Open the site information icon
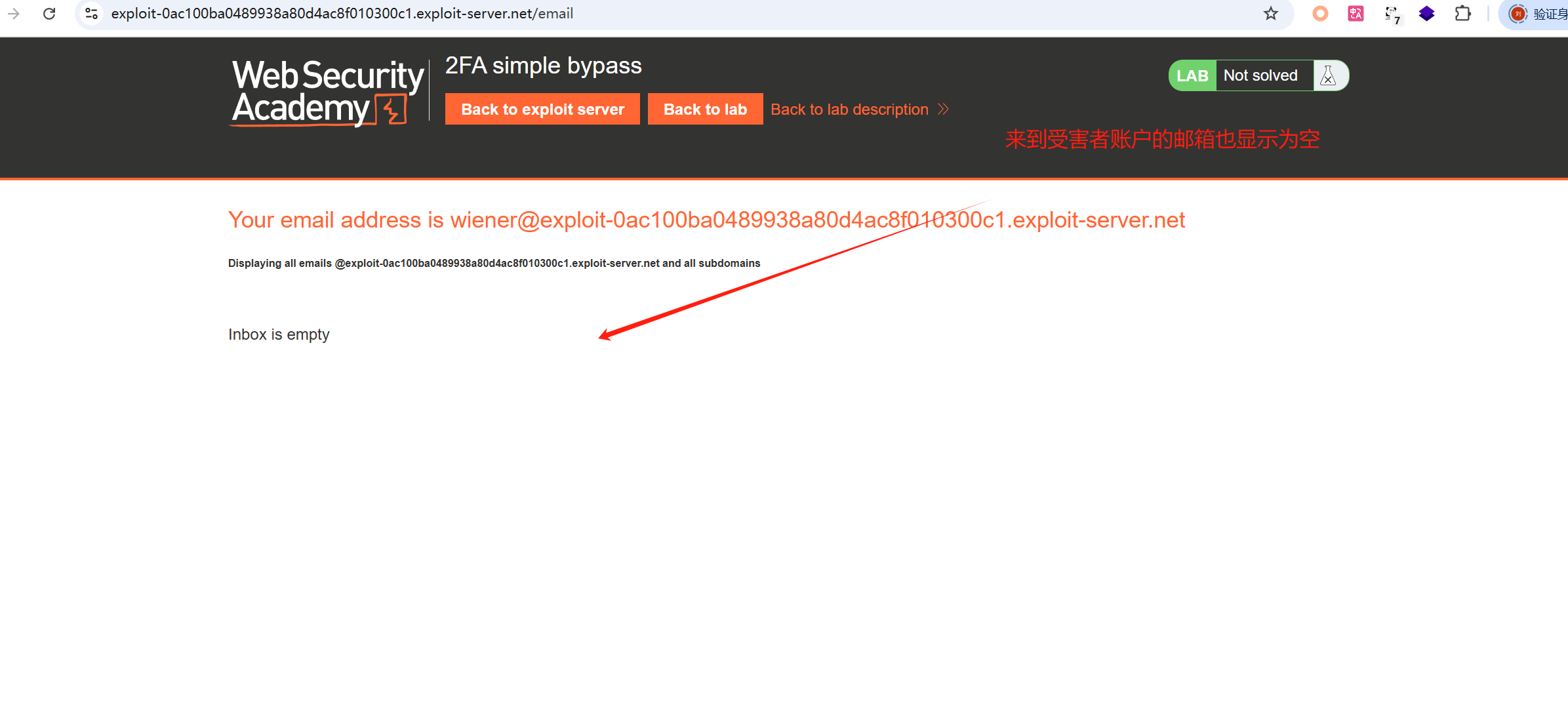The image size is (1568, 703). pos(92,14)
